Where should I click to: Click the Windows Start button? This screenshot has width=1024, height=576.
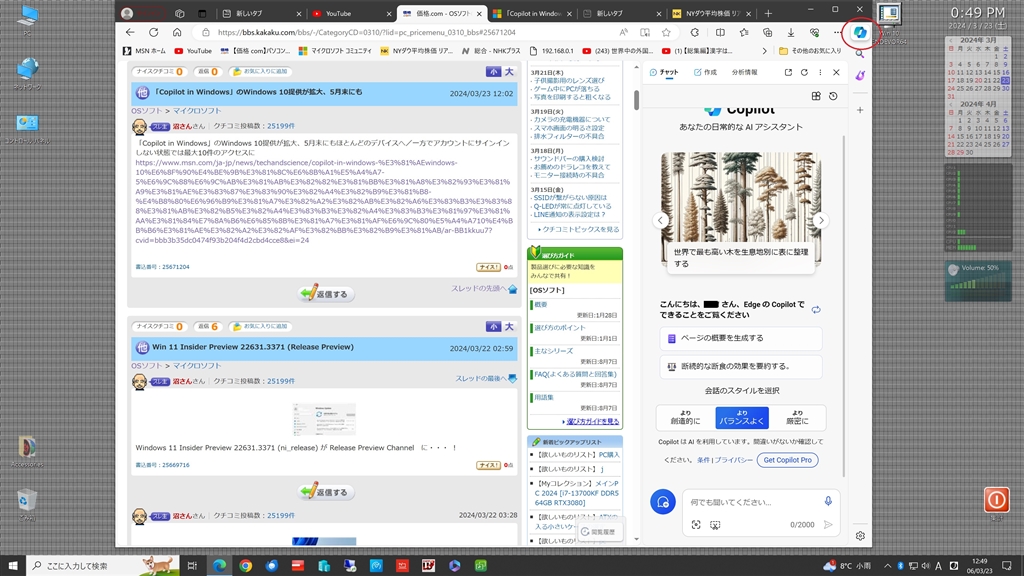point(12,565)
